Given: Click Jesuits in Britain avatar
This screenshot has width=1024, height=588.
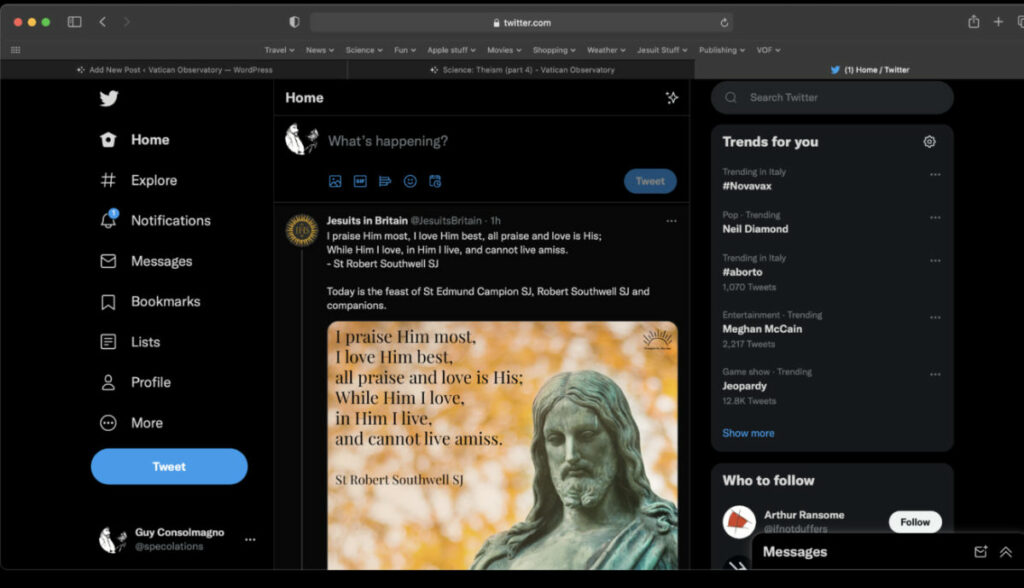Looking at the screenshot, I should pos(302,231).
